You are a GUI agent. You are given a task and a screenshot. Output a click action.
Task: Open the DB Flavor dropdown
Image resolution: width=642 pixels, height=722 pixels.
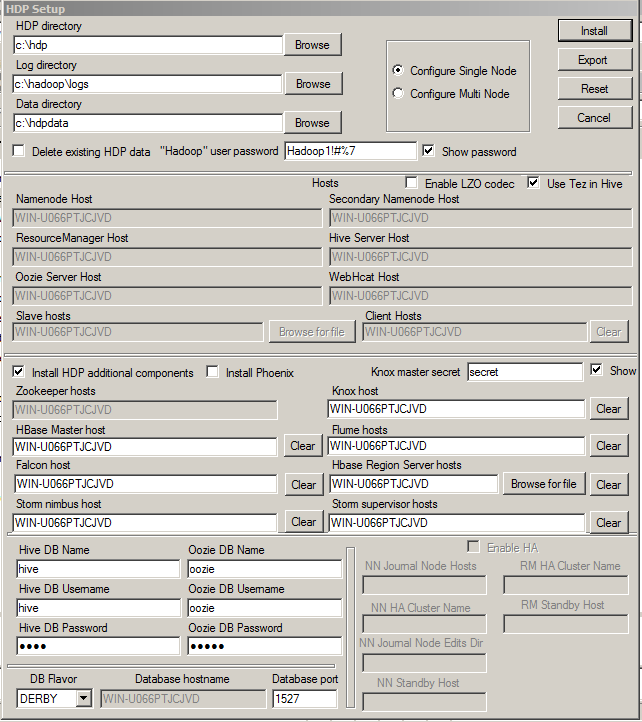(83, 698)
